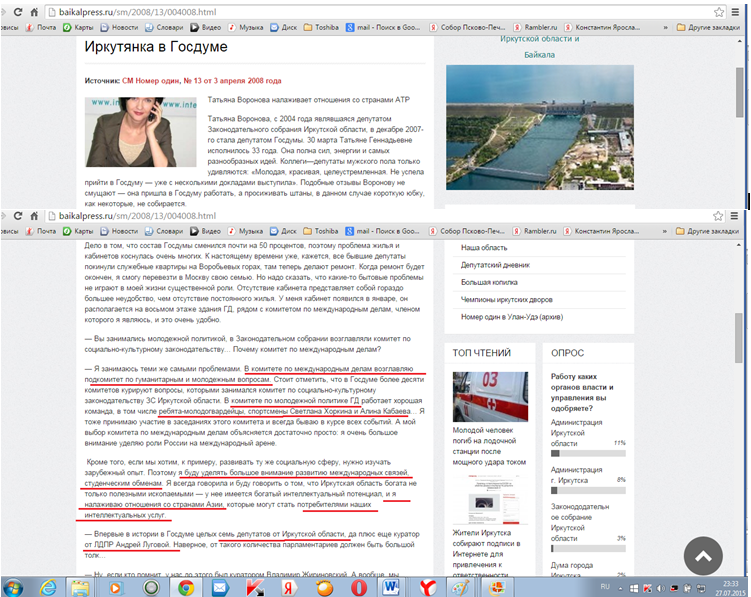Open 'Почта' bookmark in upper browser
The image size is (751, 597).
41,28
